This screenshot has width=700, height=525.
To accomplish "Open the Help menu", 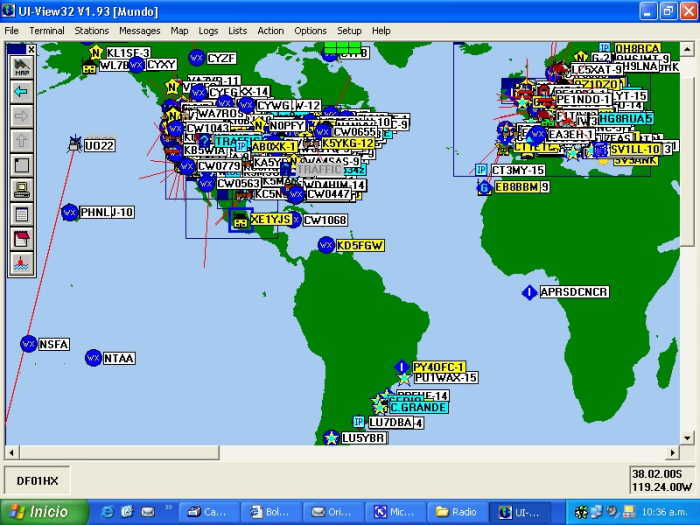I will (381, 31).
